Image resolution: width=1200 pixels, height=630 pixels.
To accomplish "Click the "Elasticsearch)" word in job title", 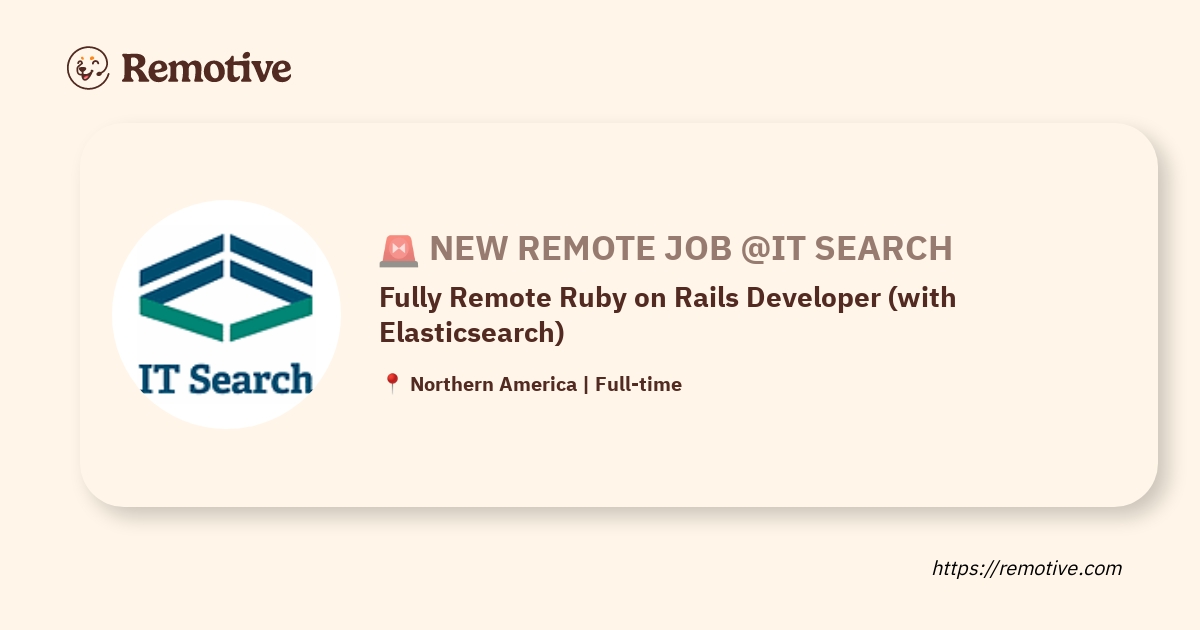I will click(472, 332).
